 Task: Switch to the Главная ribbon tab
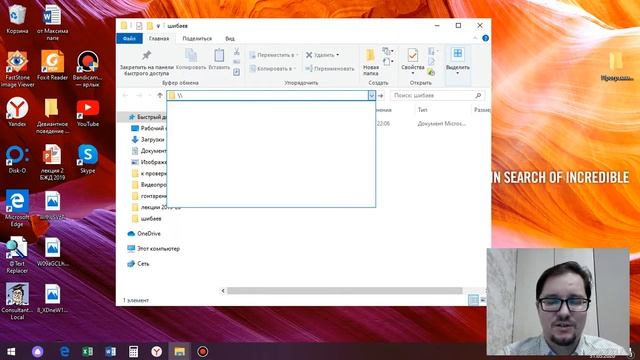pyautogui.click(x=159, y=38)
